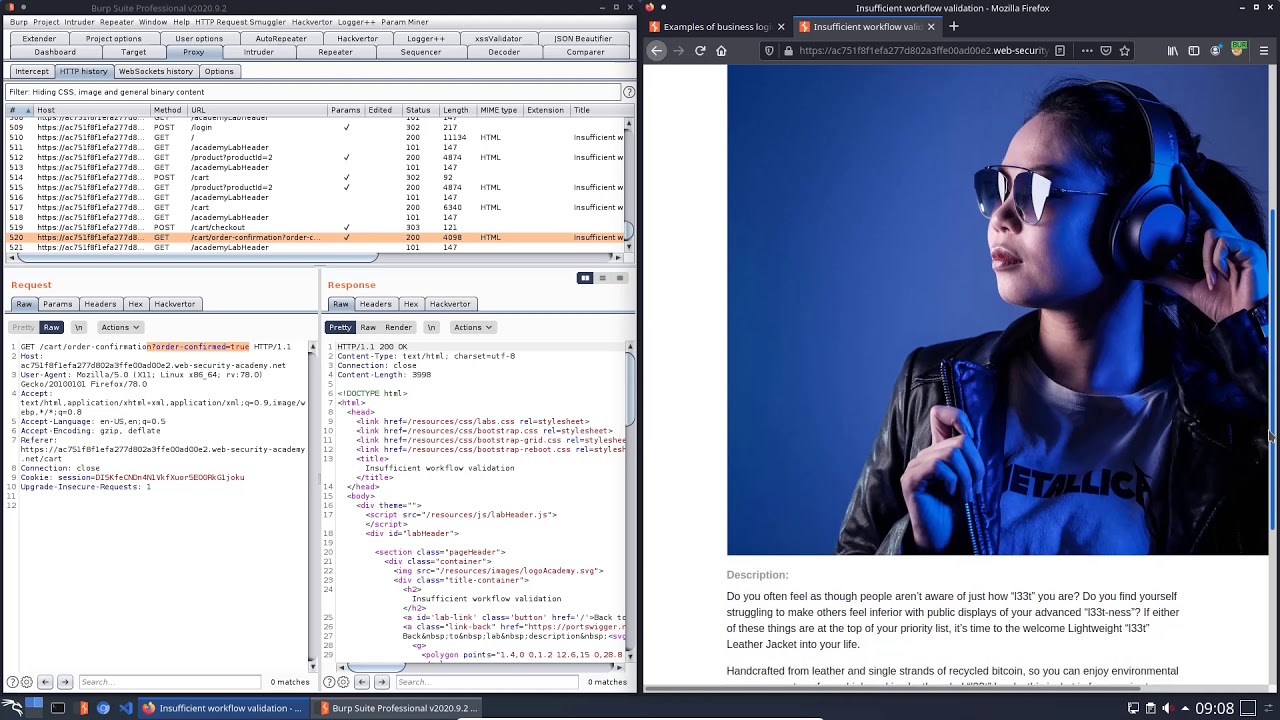
Task: Open a new Firefox tab
Action: pyautogui.click(x=954, y=26)
